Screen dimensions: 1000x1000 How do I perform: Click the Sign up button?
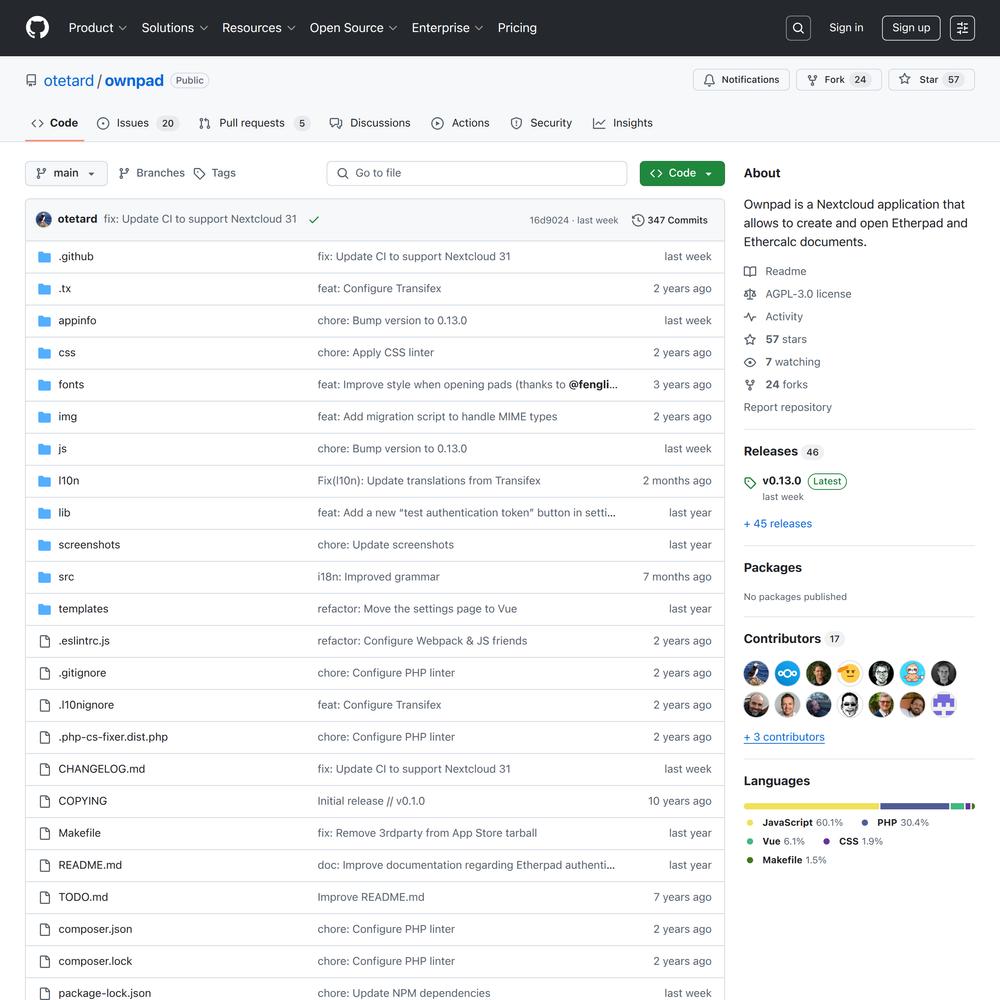pos(911,28)
